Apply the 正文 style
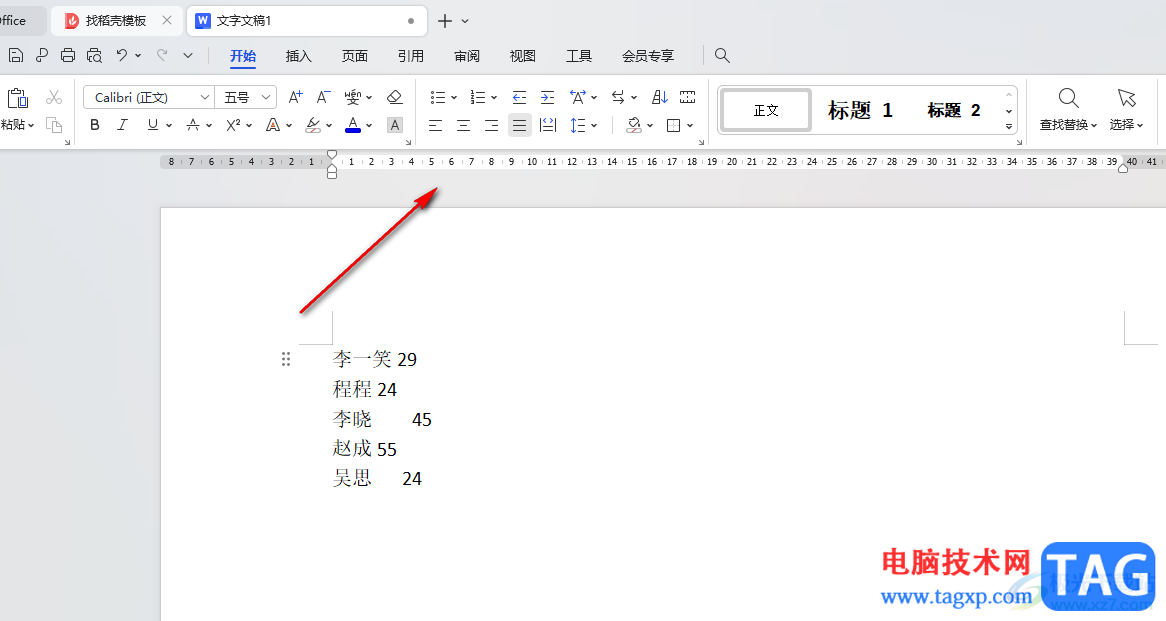Screen dimensions: 1166x621 point(766,110)
